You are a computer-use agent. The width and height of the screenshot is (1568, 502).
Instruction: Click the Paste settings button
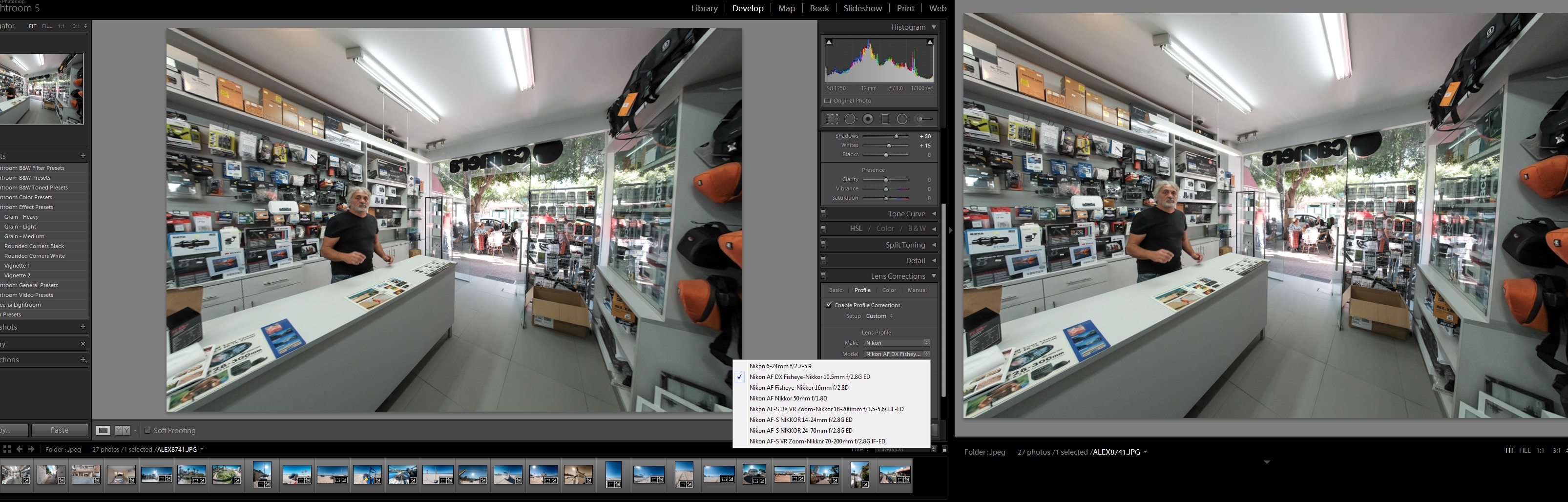tap(60, 430)
